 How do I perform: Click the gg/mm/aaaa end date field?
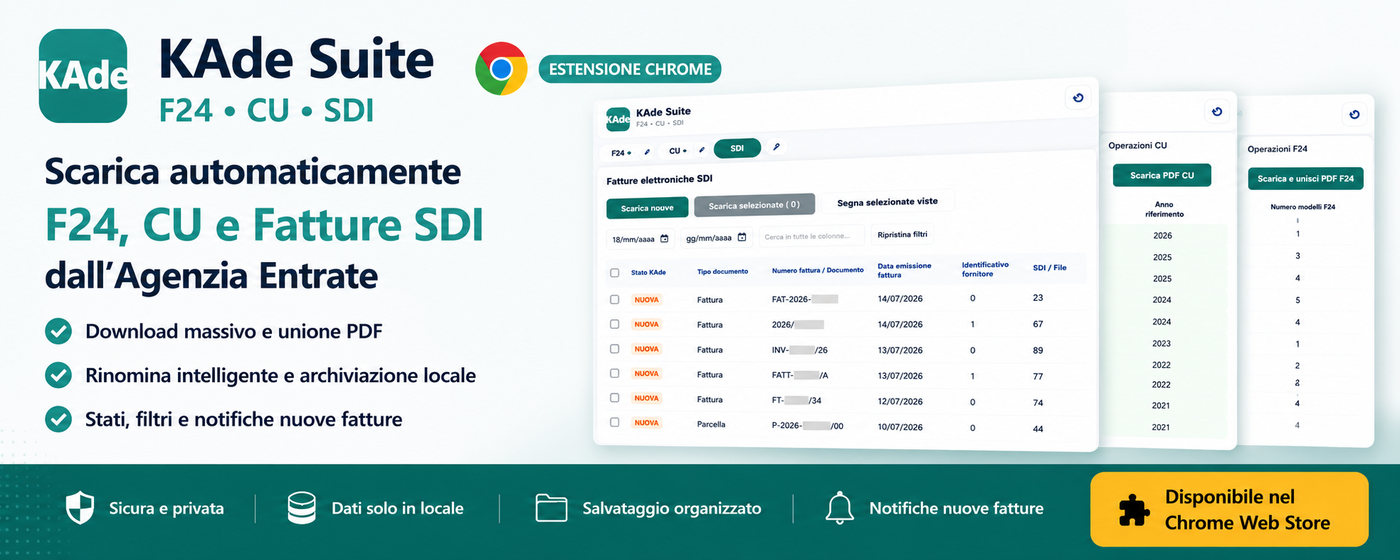(x=716, y=238)
